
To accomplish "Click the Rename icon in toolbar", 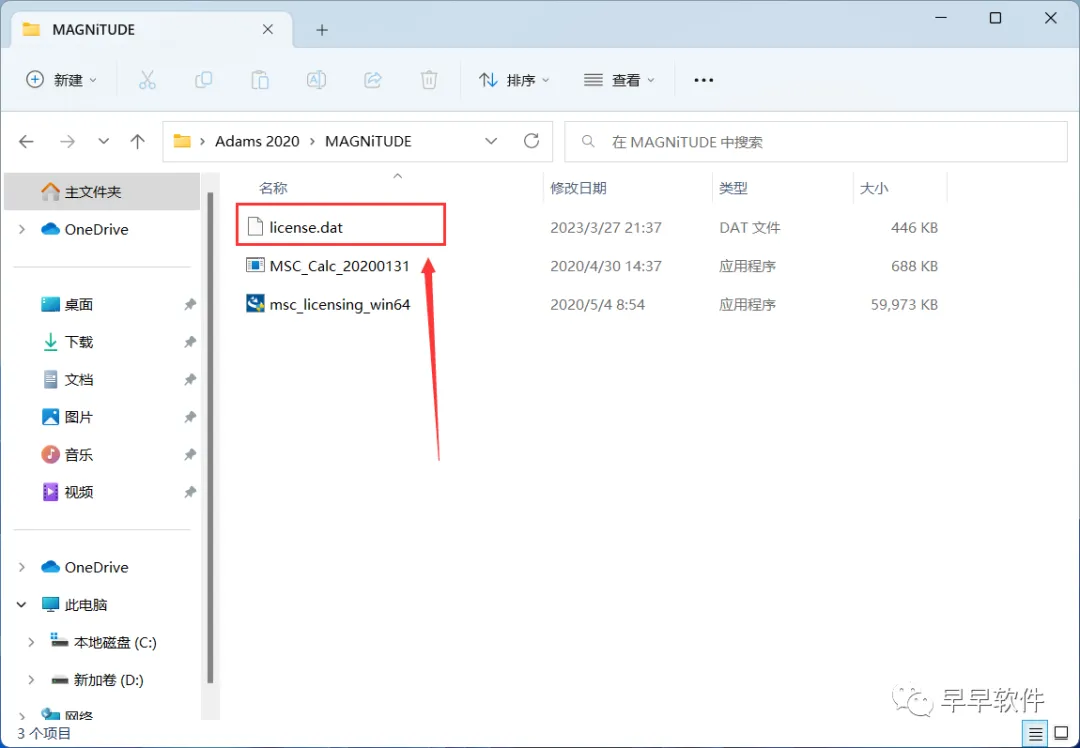I will [x=316, y=80].
